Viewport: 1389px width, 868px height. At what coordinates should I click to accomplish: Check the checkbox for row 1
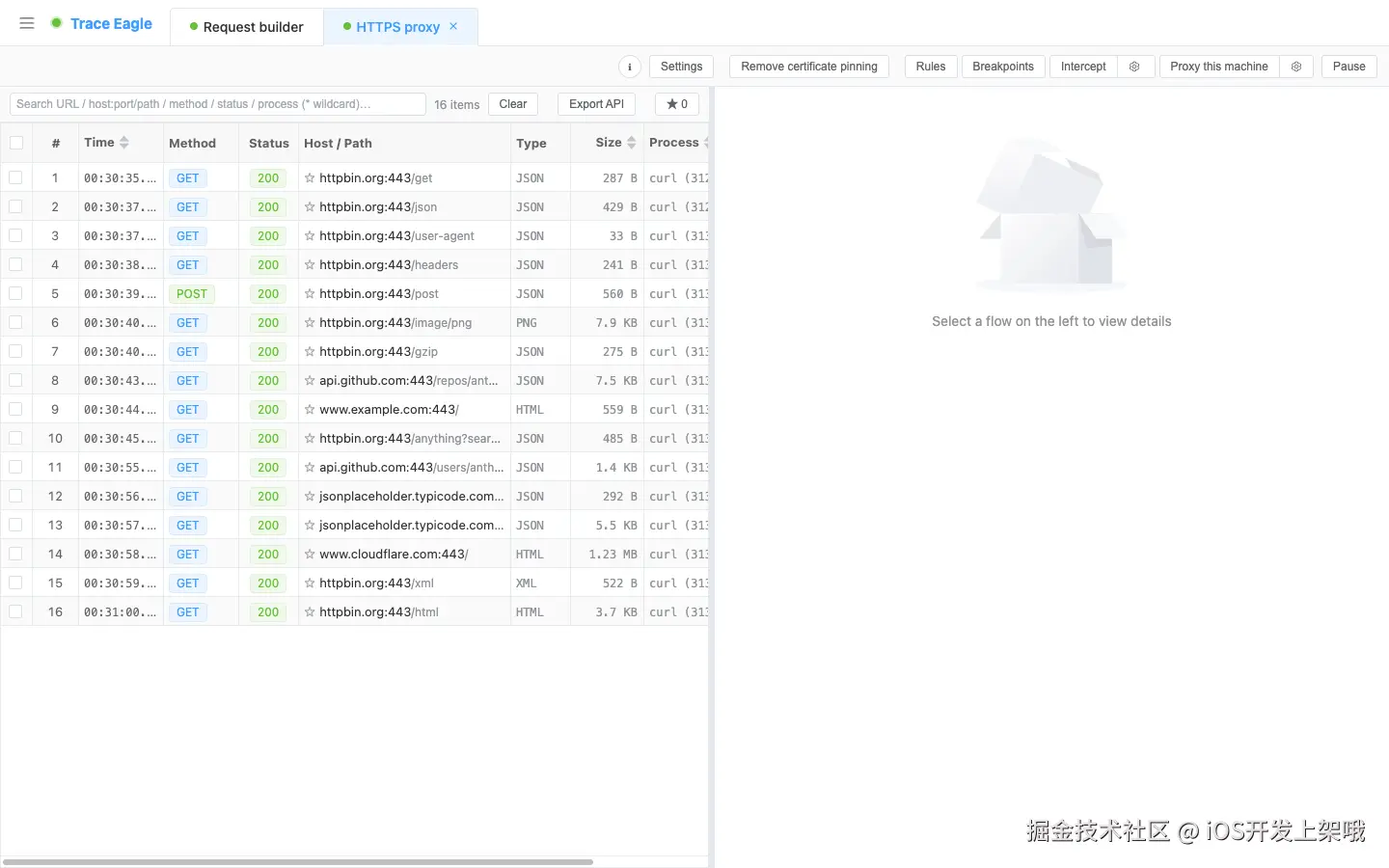[16, 177]
